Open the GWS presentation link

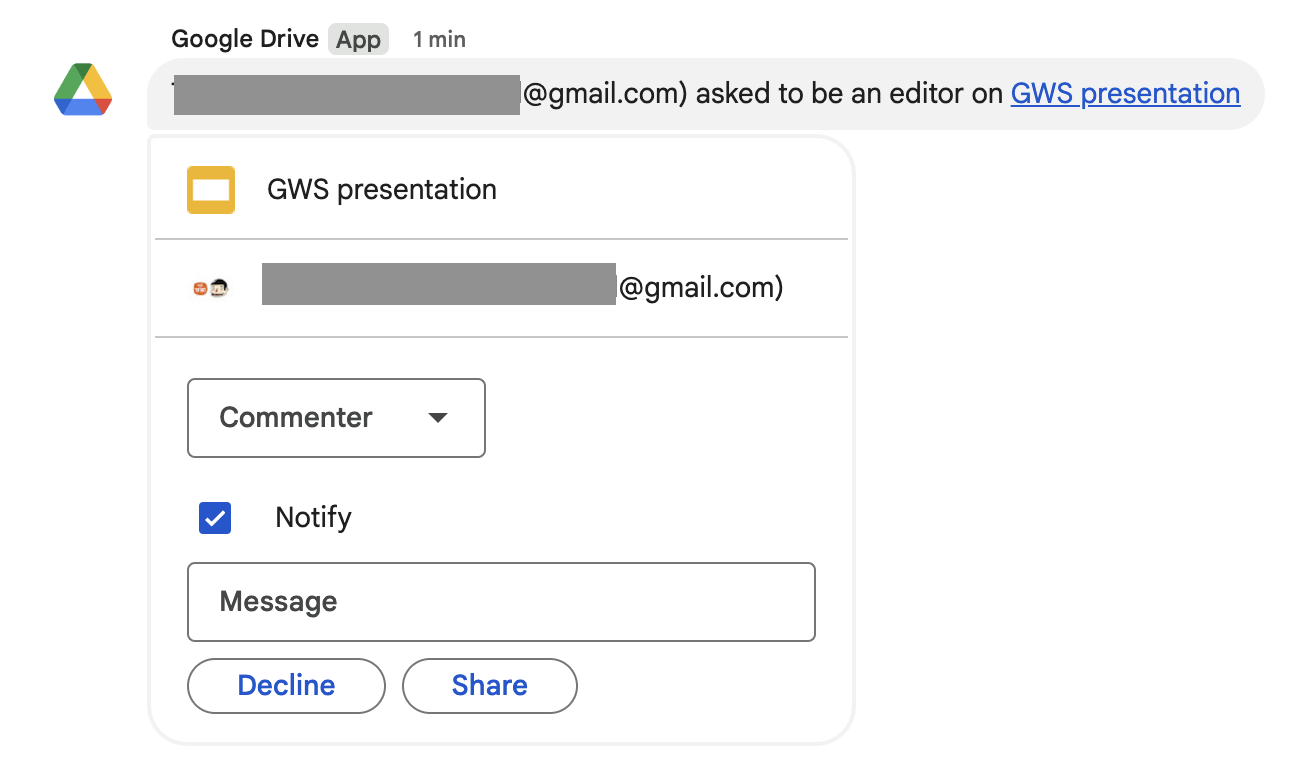[1124, 93]
